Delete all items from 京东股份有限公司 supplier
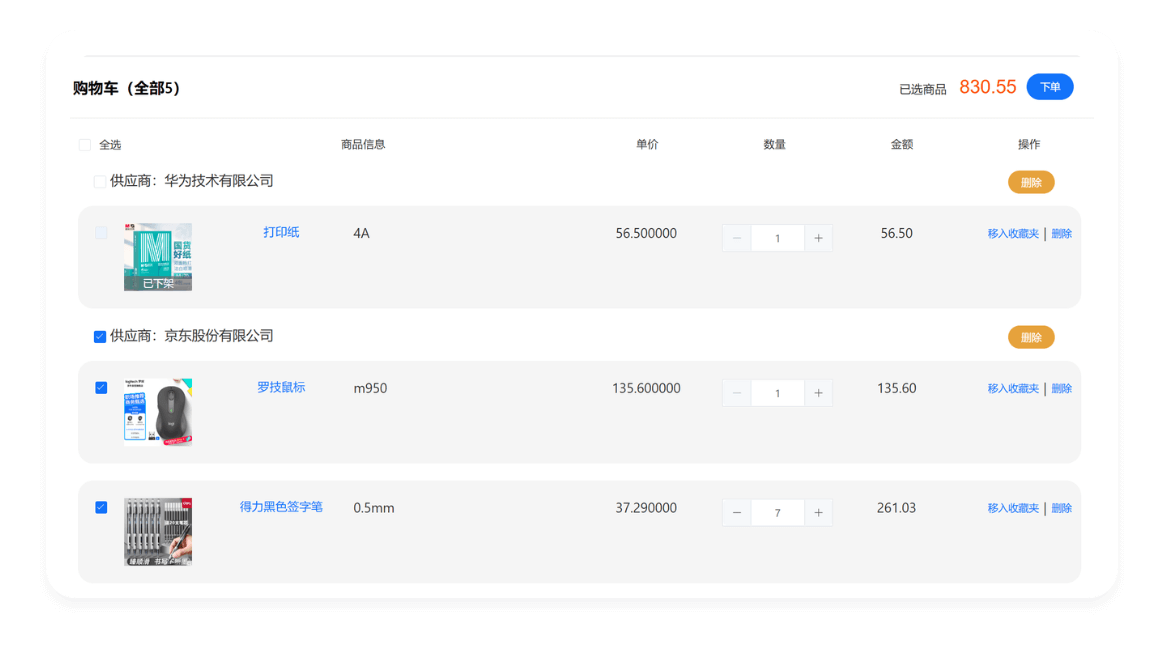The width and height of the screenshot is (1162, 666). pos(1031,337)
